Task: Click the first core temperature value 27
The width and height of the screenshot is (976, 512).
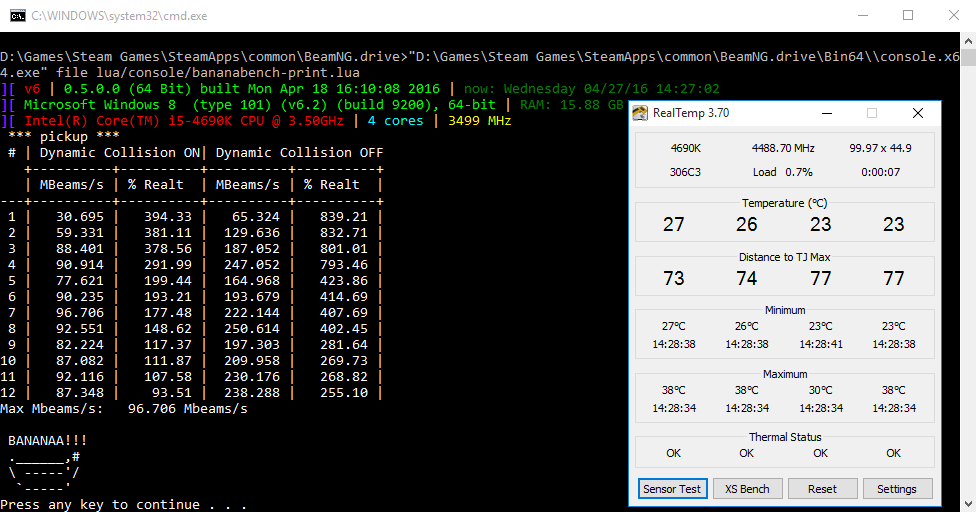Action: (x=673, y=224)
